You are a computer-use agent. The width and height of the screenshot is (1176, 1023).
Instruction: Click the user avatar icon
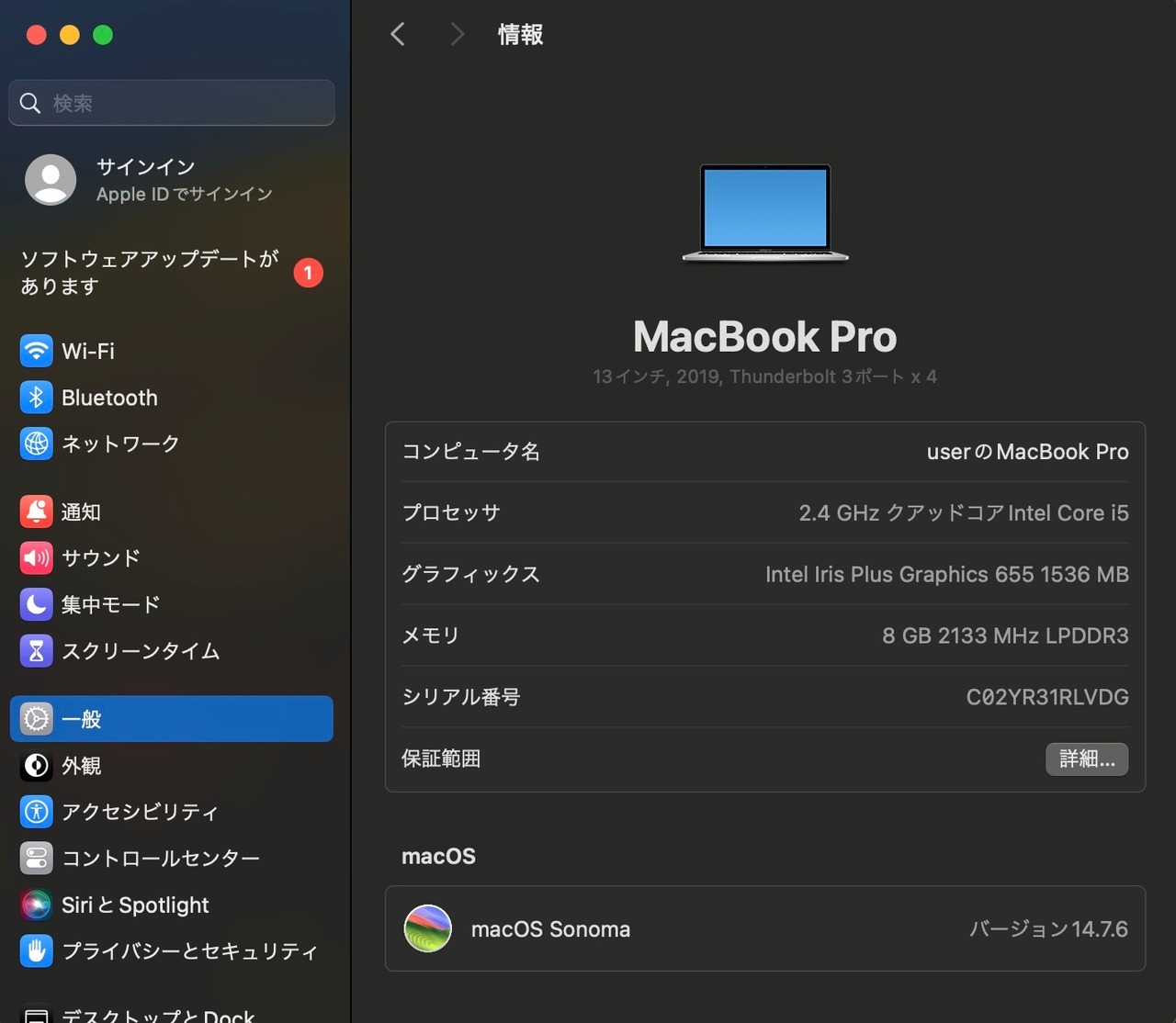51,179
